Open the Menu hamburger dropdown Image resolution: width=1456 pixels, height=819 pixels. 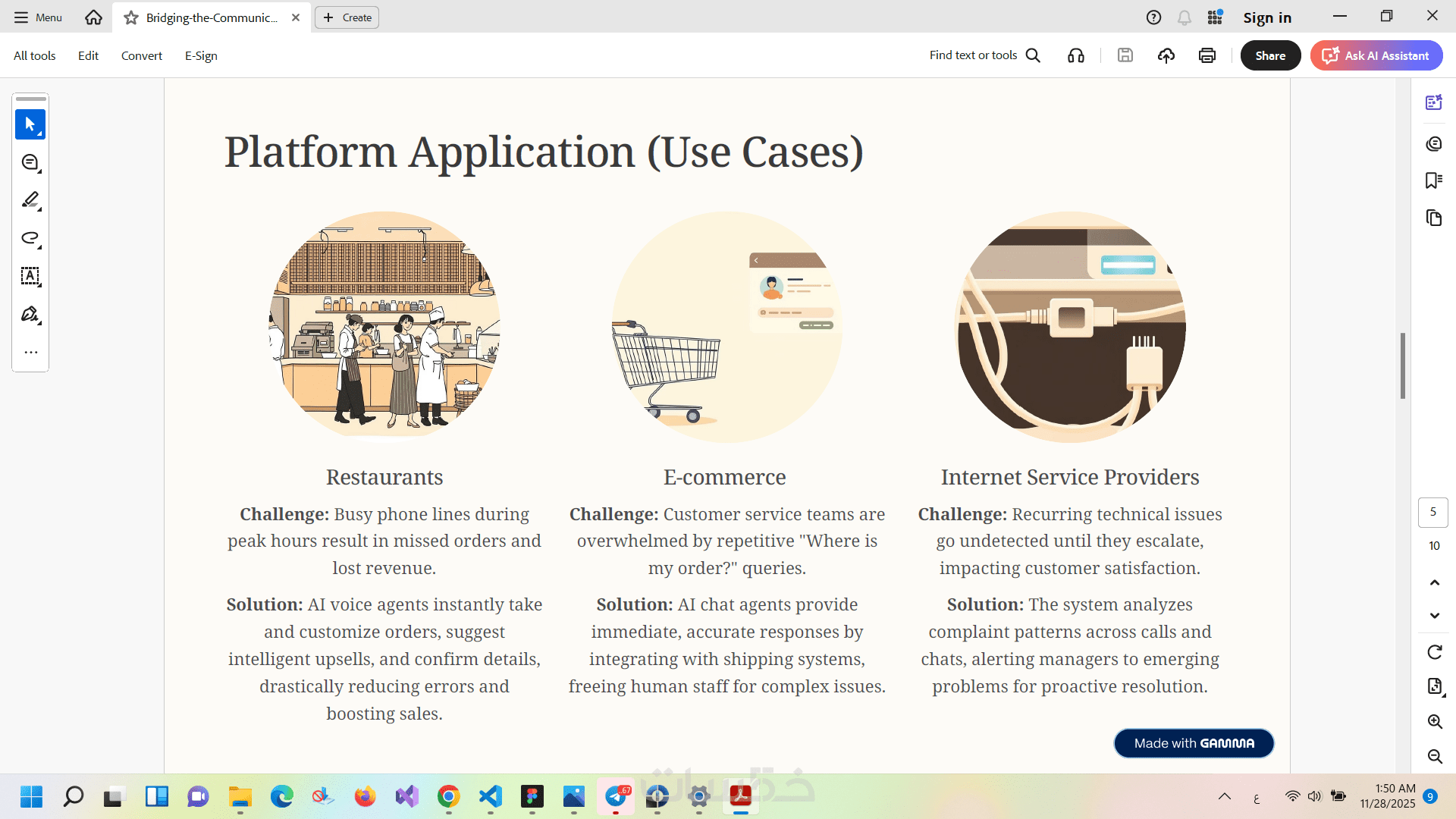point(38,17)
